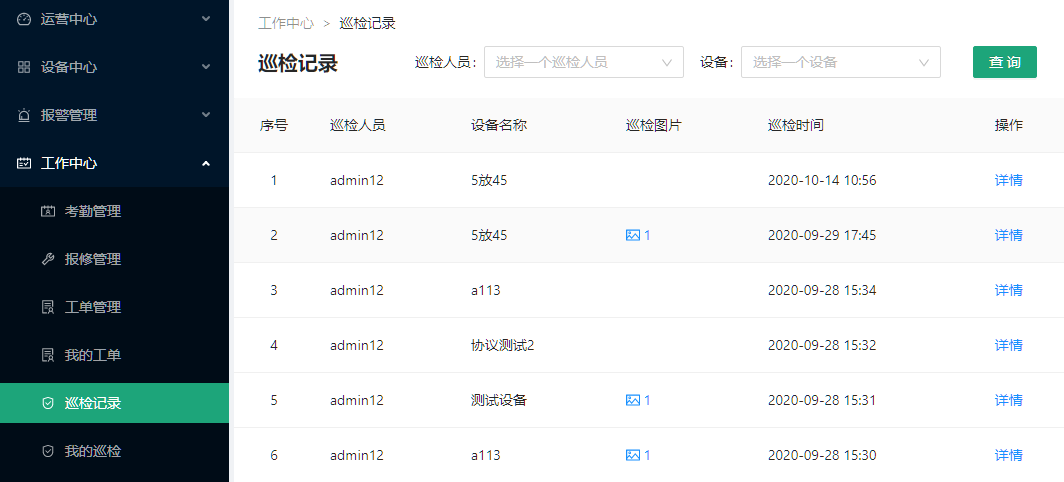View 详情 for the 协议测试2 row
Screen dimensions: 1064x482
click(x=1008, y=345)
